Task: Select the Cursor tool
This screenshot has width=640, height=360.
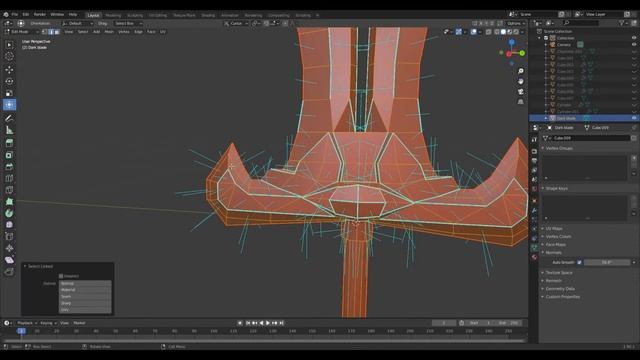Action: coord(9,57)
